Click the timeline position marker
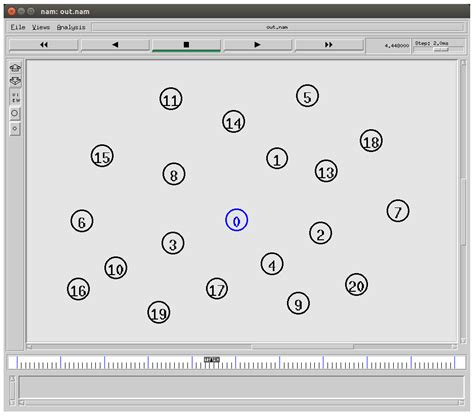474x416 pixels. [212, 360]
